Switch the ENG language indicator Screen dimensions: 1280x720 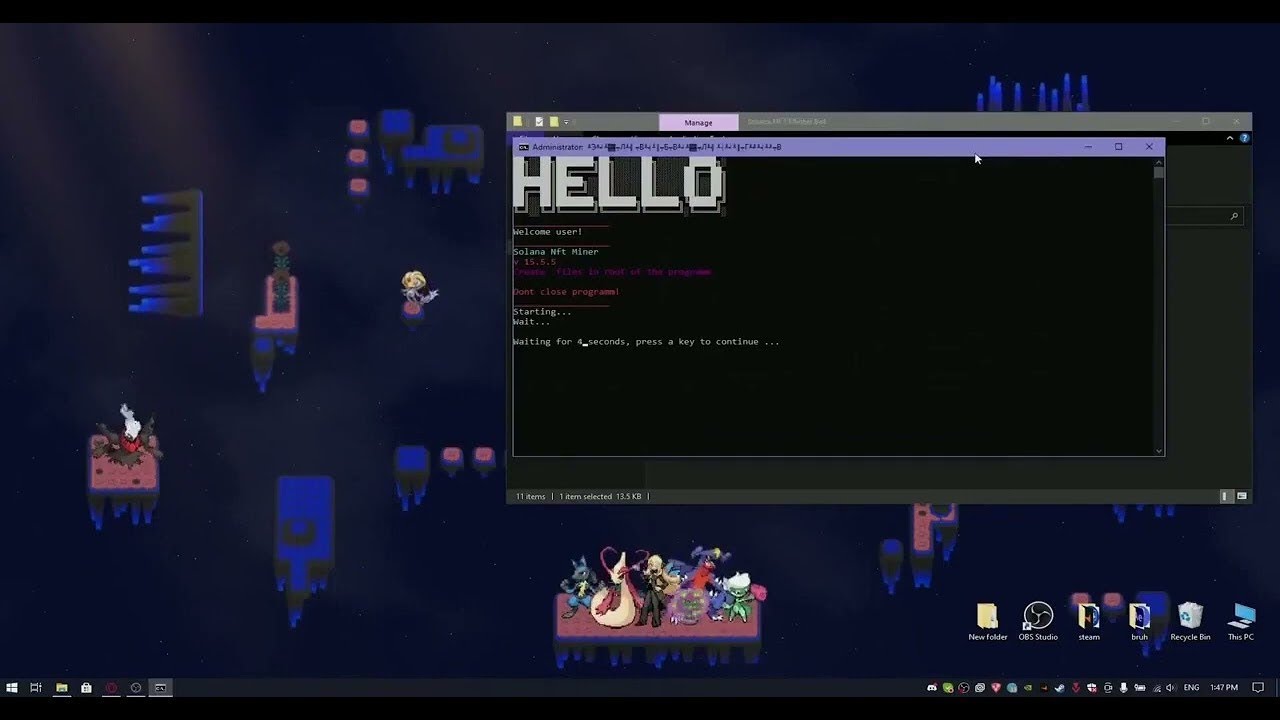[1191, 688]
